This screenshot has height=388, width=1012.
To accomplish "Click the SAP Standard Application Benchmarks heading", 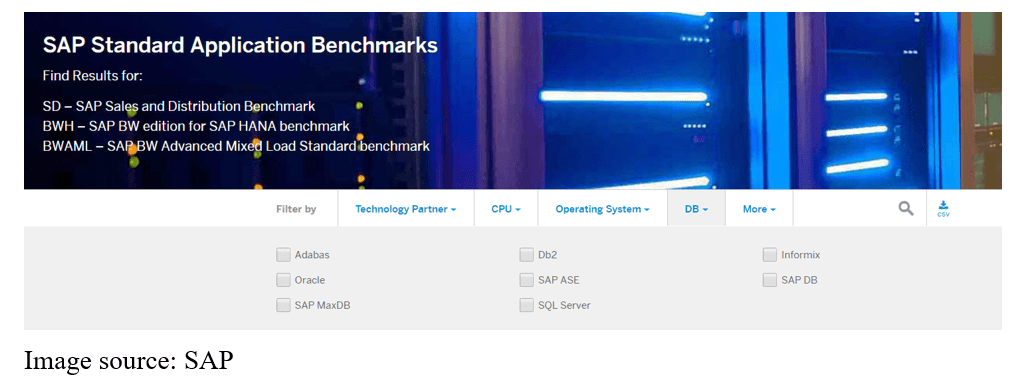I will tap(240, 45).
